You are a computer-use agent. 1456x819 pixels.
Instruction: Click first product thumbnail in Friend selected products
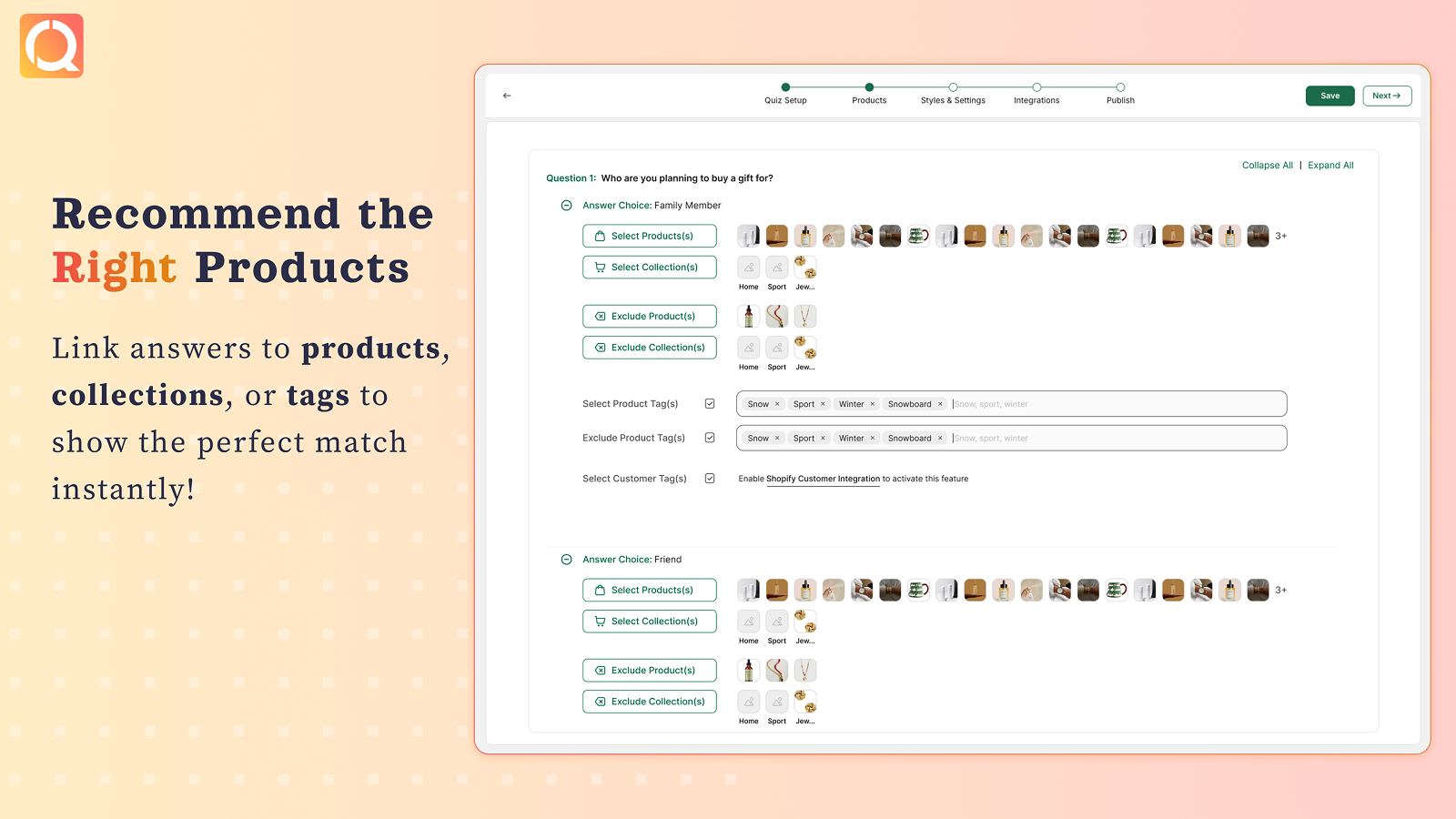point(748,591)
